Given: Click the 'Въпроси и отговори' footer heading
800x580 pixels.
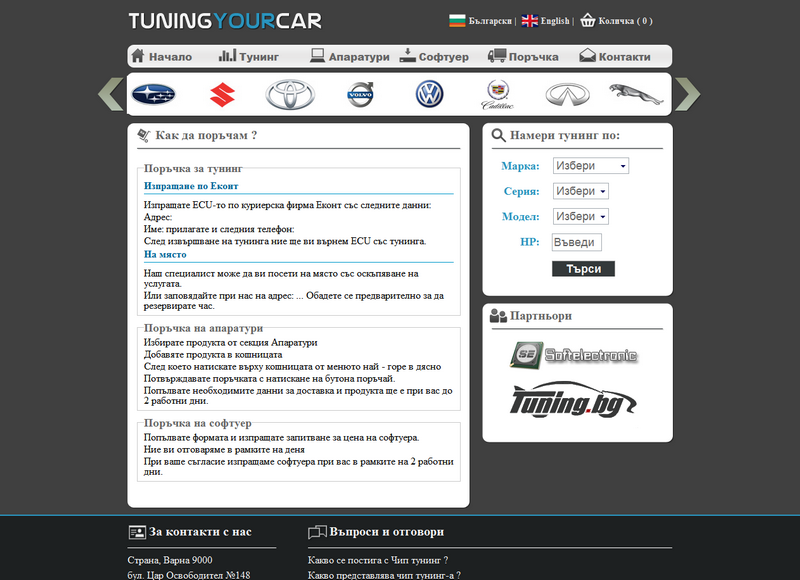Looking at the screenshot, I should [x=387, y=532].
